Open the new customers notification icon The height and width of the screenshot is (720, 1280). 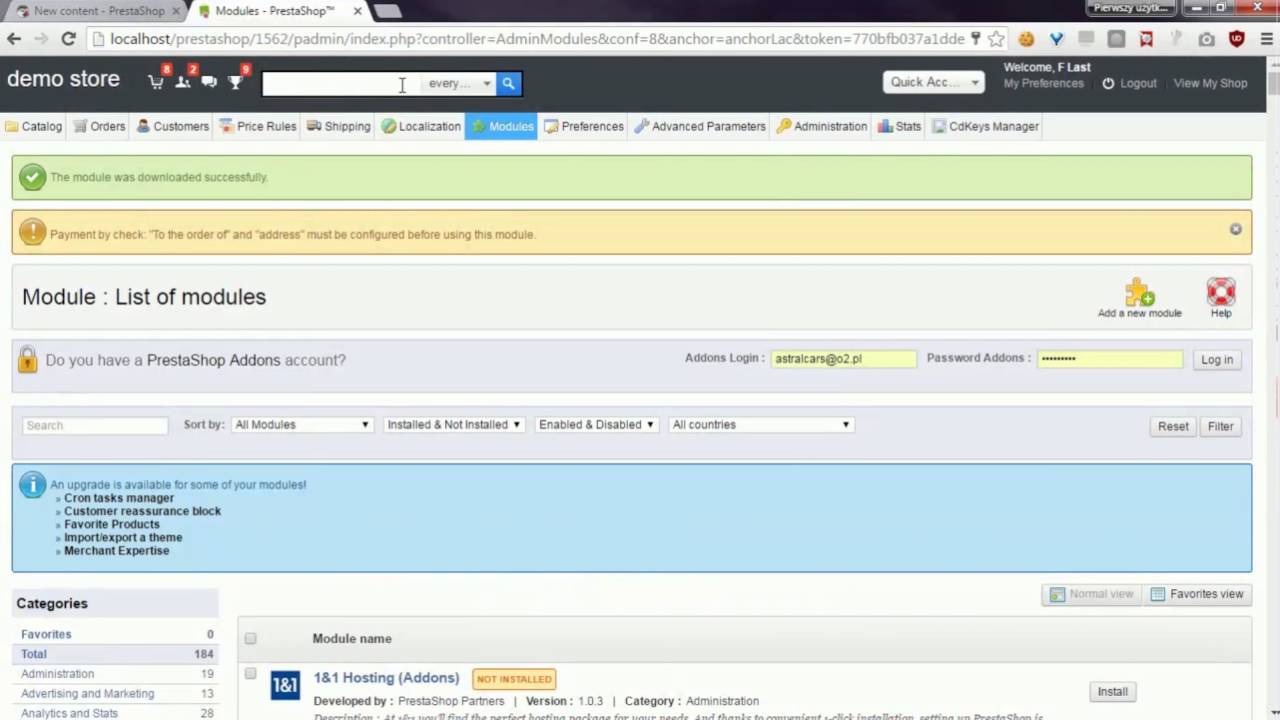tap(183, 82)
